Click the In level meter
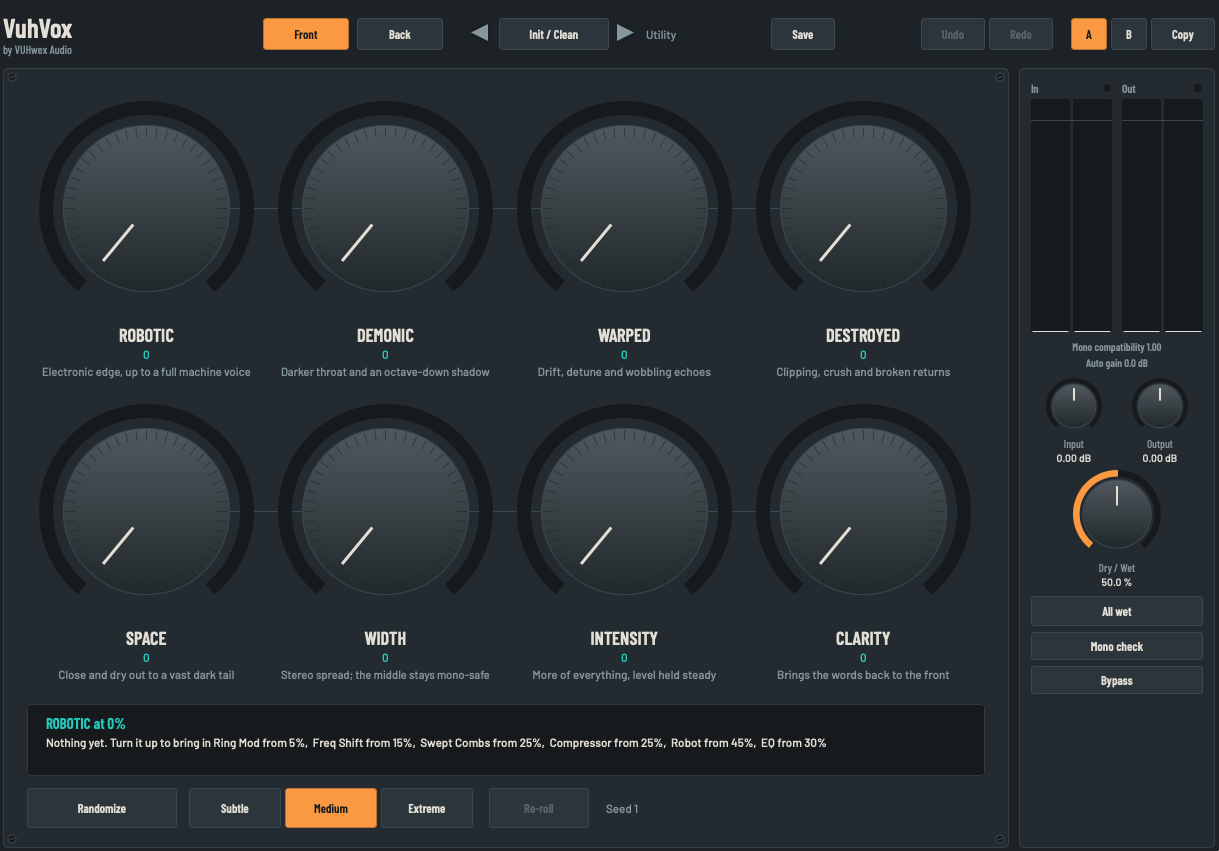 pos(1071,215)
